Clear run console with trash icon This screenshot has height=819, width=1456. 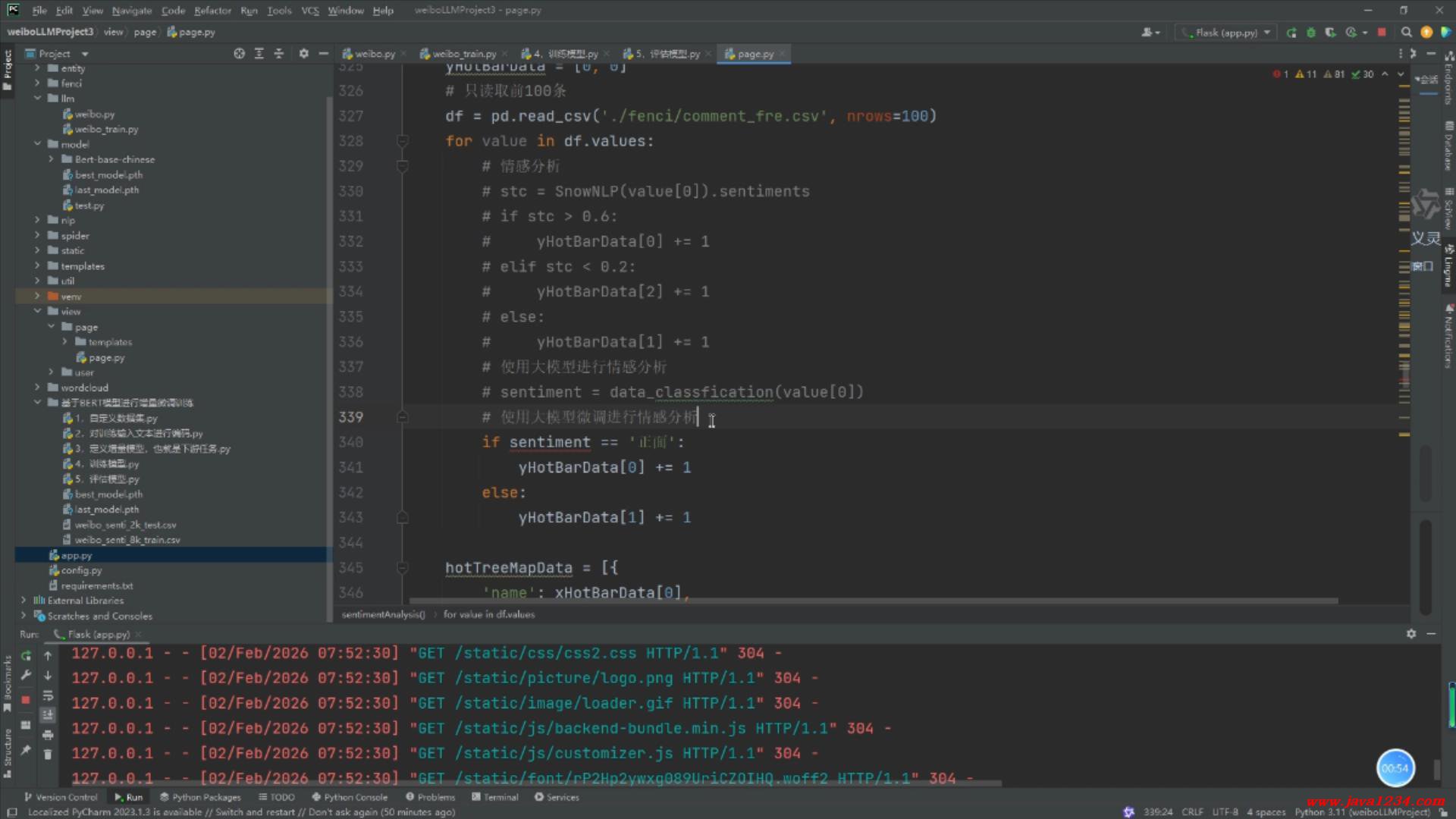point(48,754)
